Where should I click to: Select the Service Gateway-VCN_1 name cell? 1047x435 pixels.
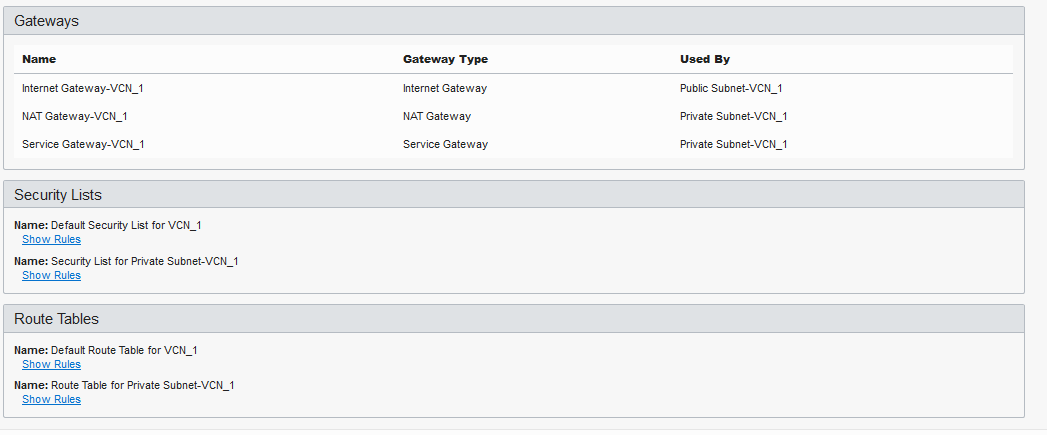[x=83, y=144]
